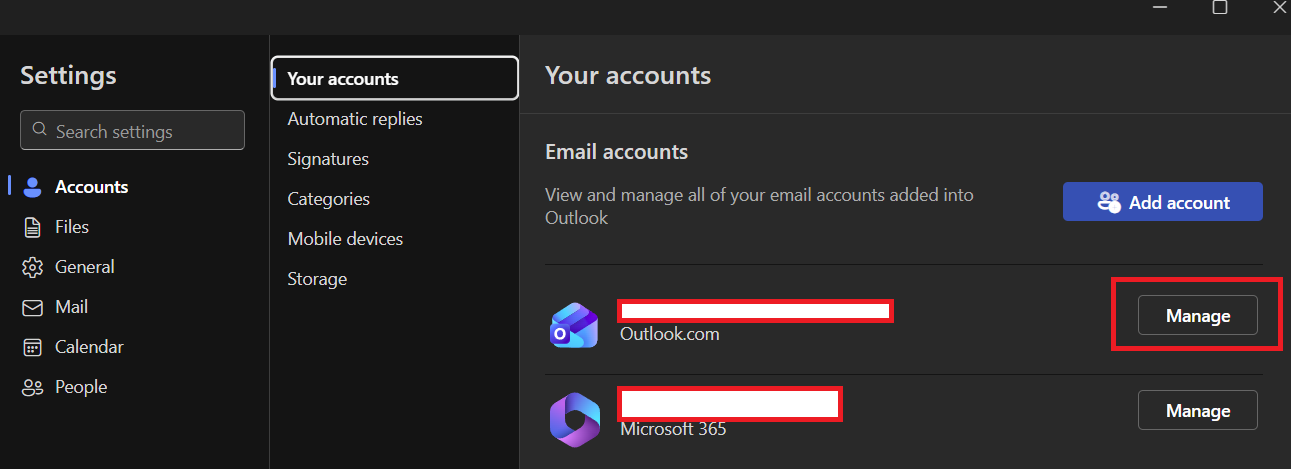Screen dimensions: 1291x469
Task: Click the Add account button
Action: point(1163,201)
